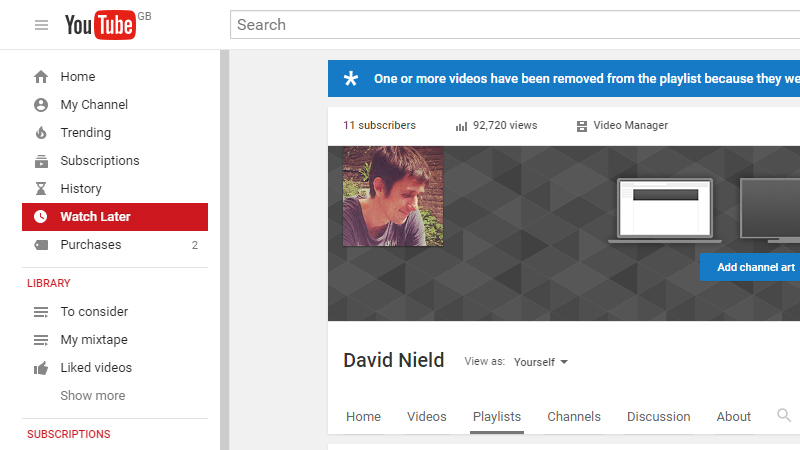Open Subscriptions in the sidebar
The height and width of the screenshot is (450, 800).
[115, 161]
